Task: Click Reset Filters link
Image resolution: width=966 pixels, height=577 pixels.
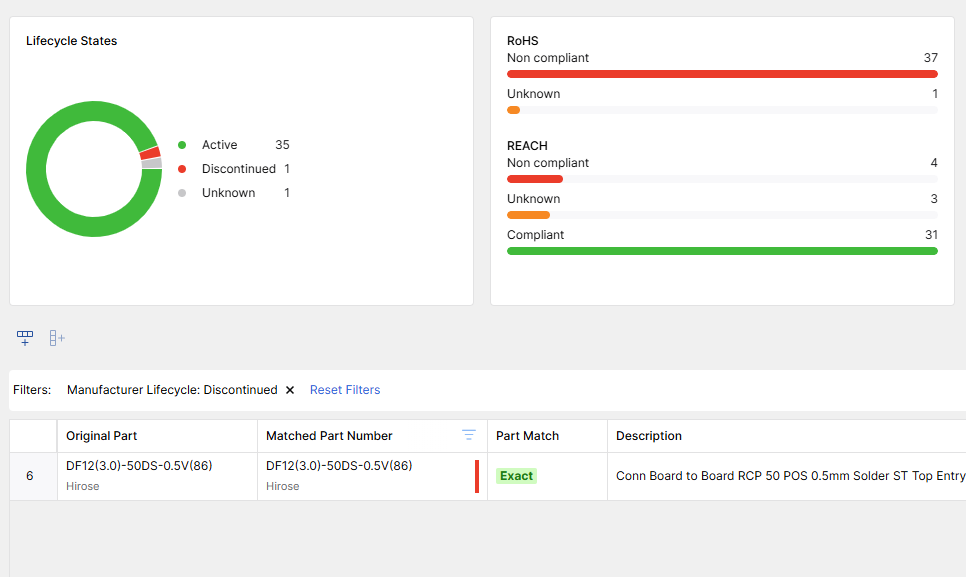Action: [345, 390]
